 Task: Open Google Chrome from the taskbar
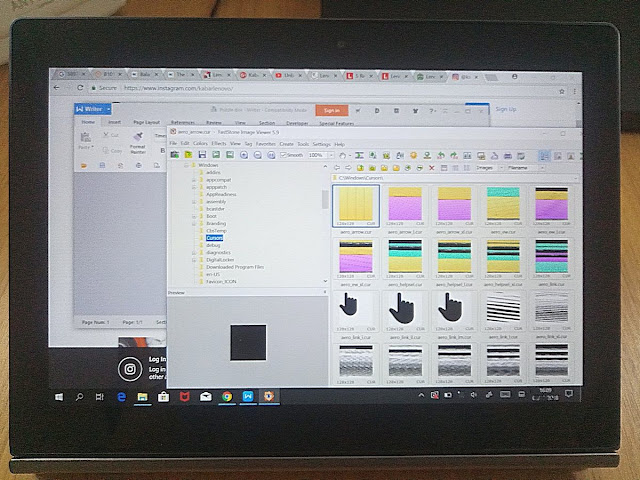coord(227,397)
